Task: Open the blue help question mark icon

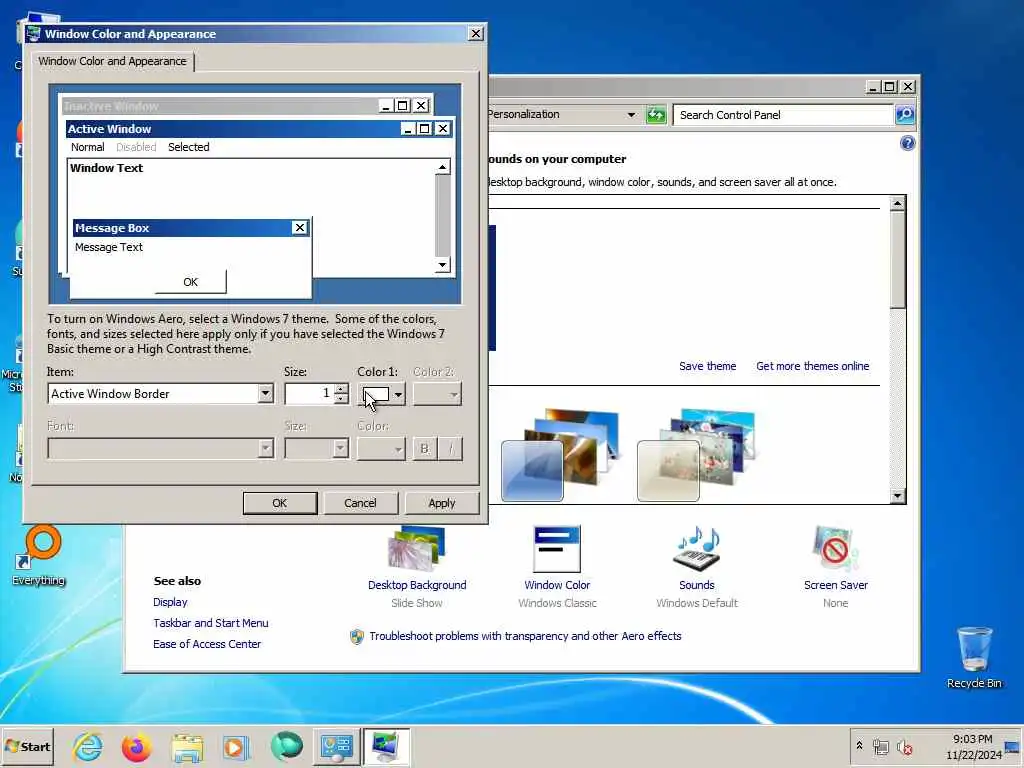Action: click(x=907, y=143)
